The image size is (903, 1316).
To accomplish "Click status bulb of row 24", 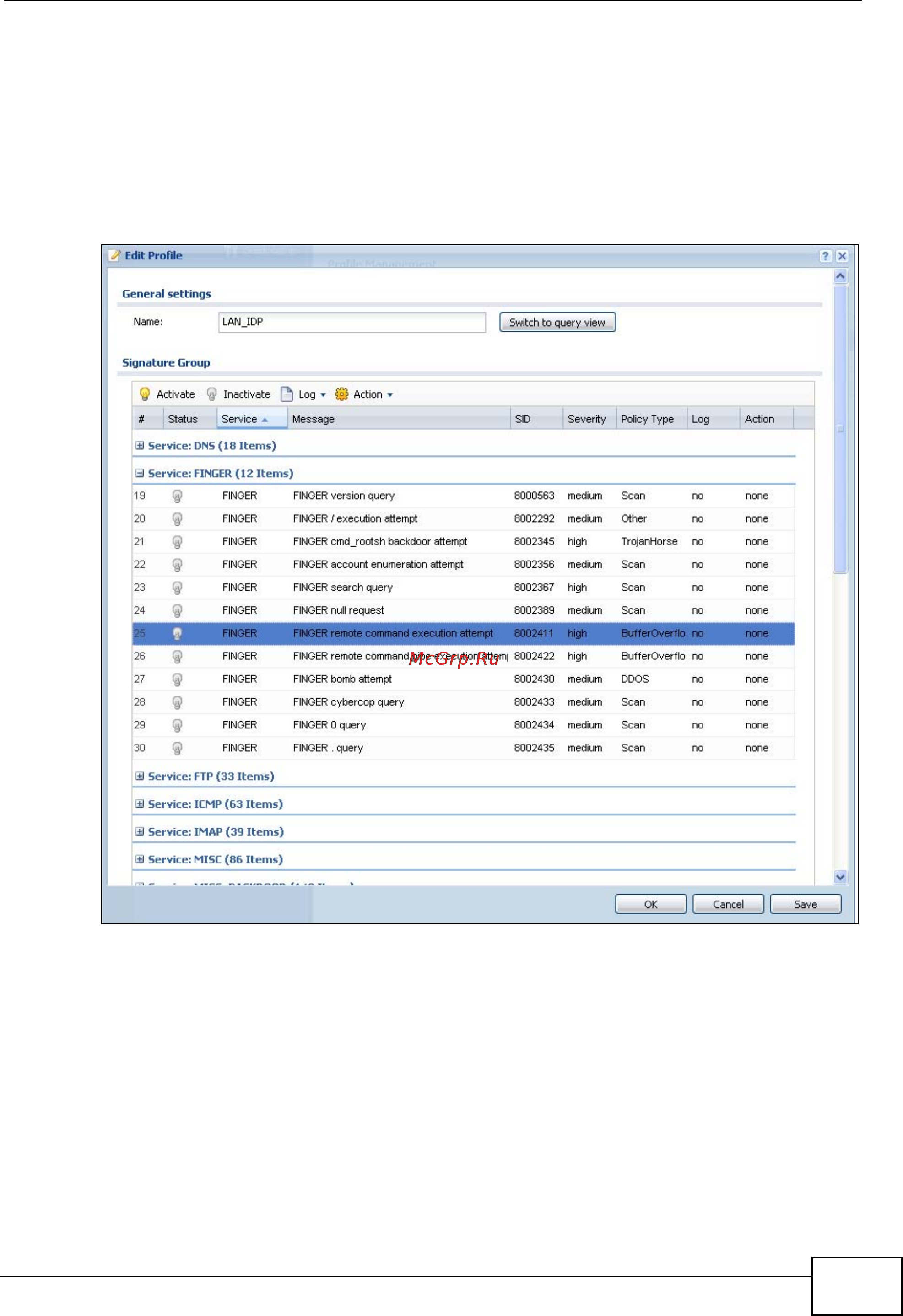I will click(177, 610).
